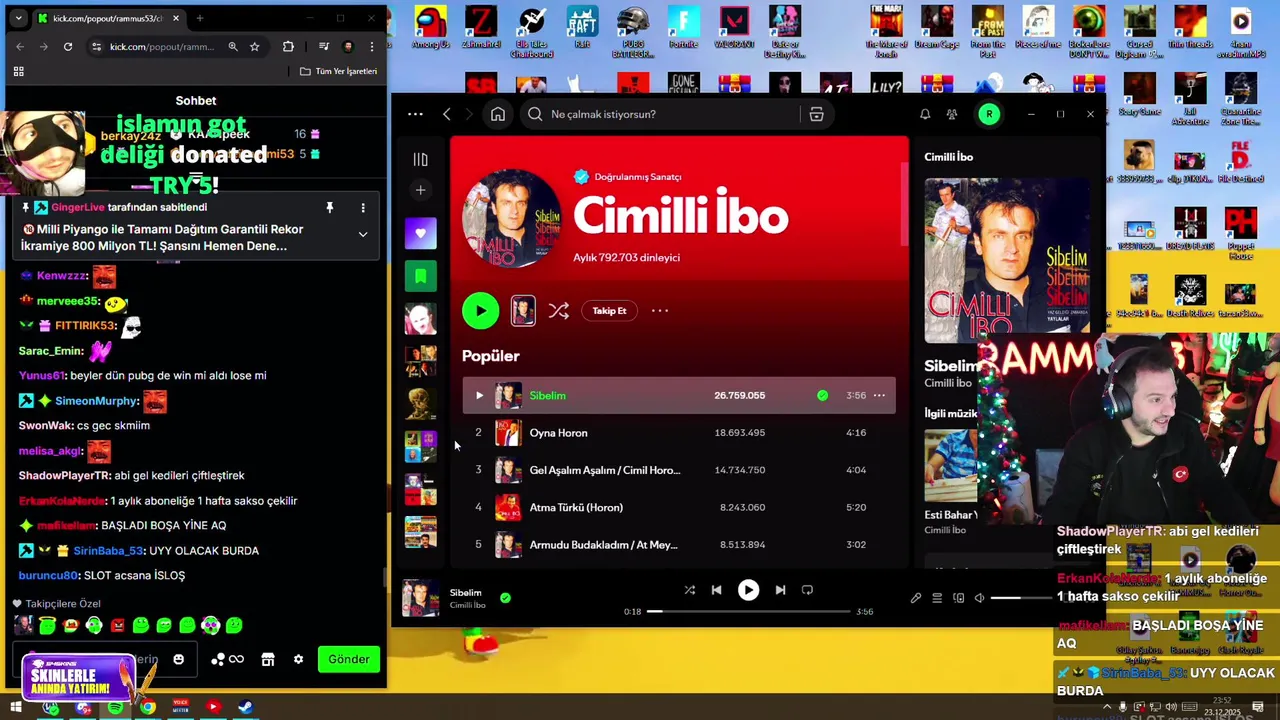Expand the pinned GingerLive message
Viewport: 1280px width, 720px height.
363,234
